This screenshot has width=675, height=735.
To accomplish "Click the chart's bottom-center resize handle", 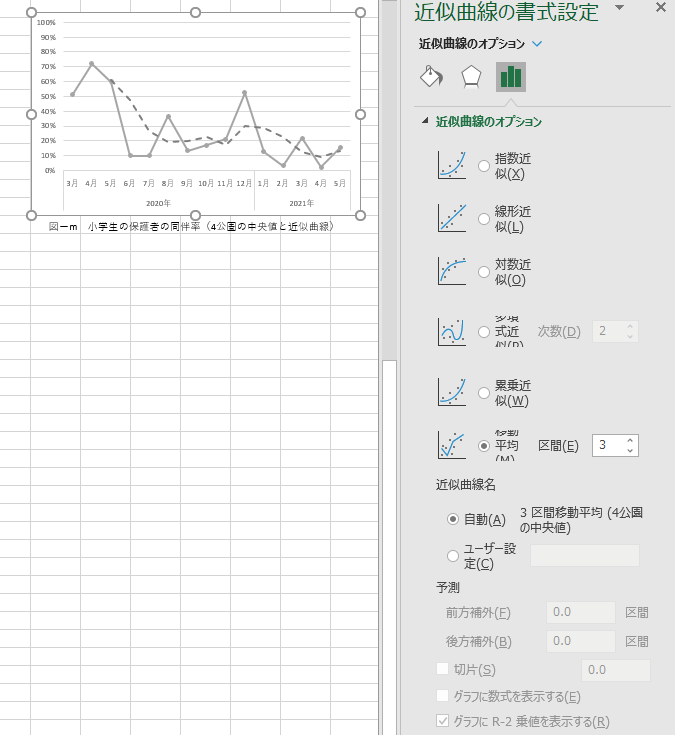I will [x=195, y=215].
